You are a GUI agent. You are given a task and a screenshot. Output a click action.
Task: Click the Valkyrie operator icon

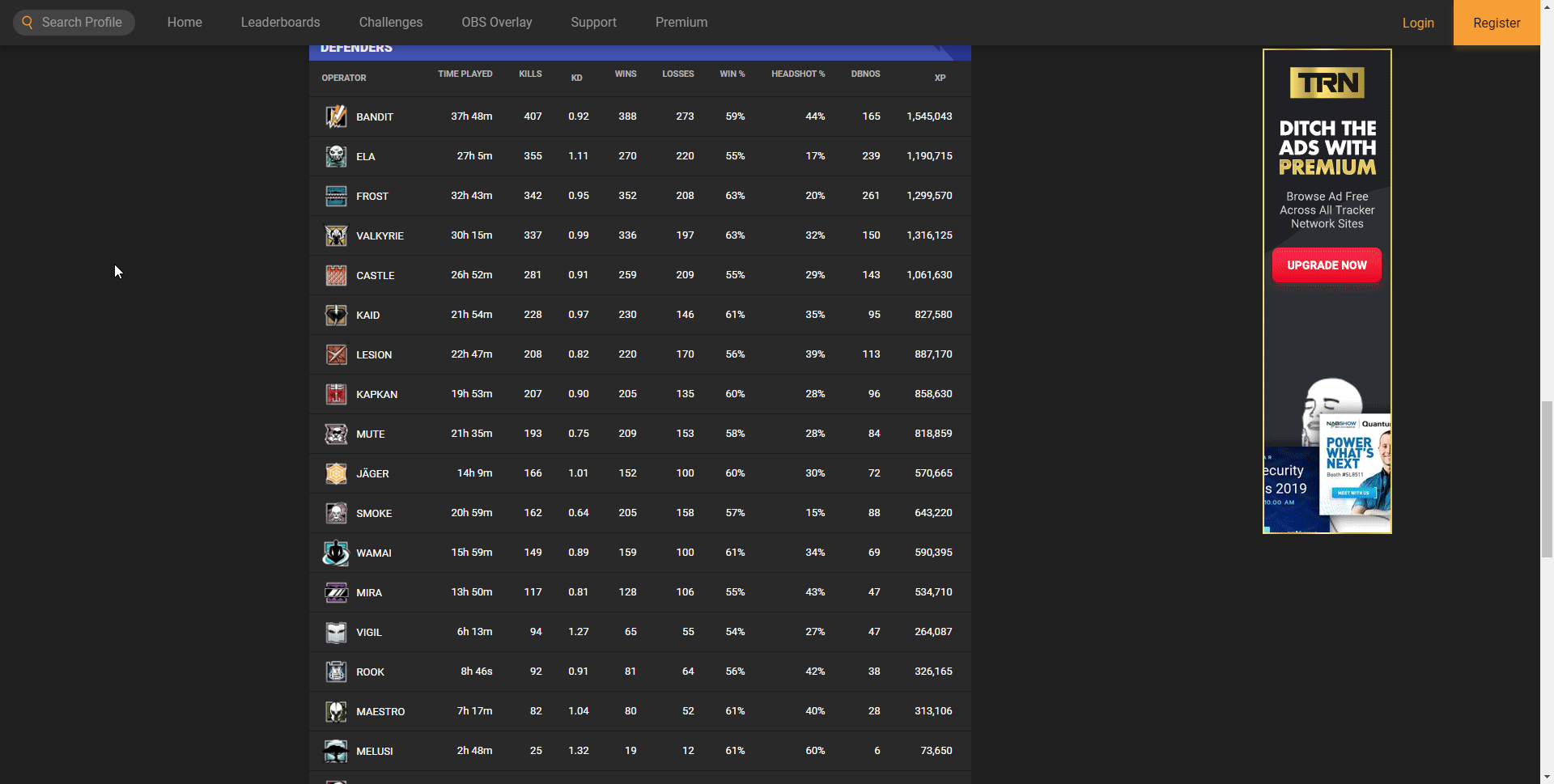(336, 235)
